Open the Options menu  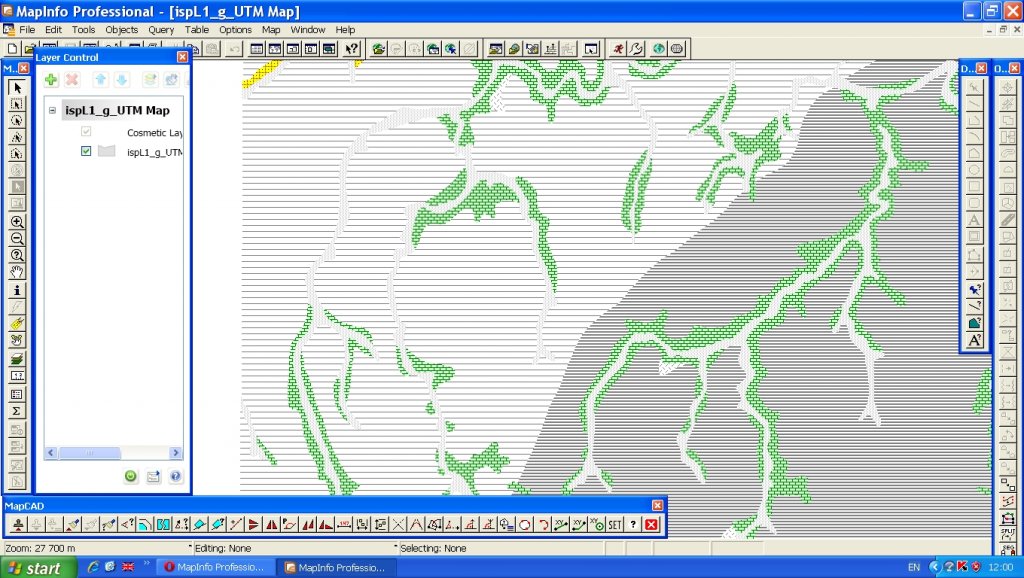235,29
